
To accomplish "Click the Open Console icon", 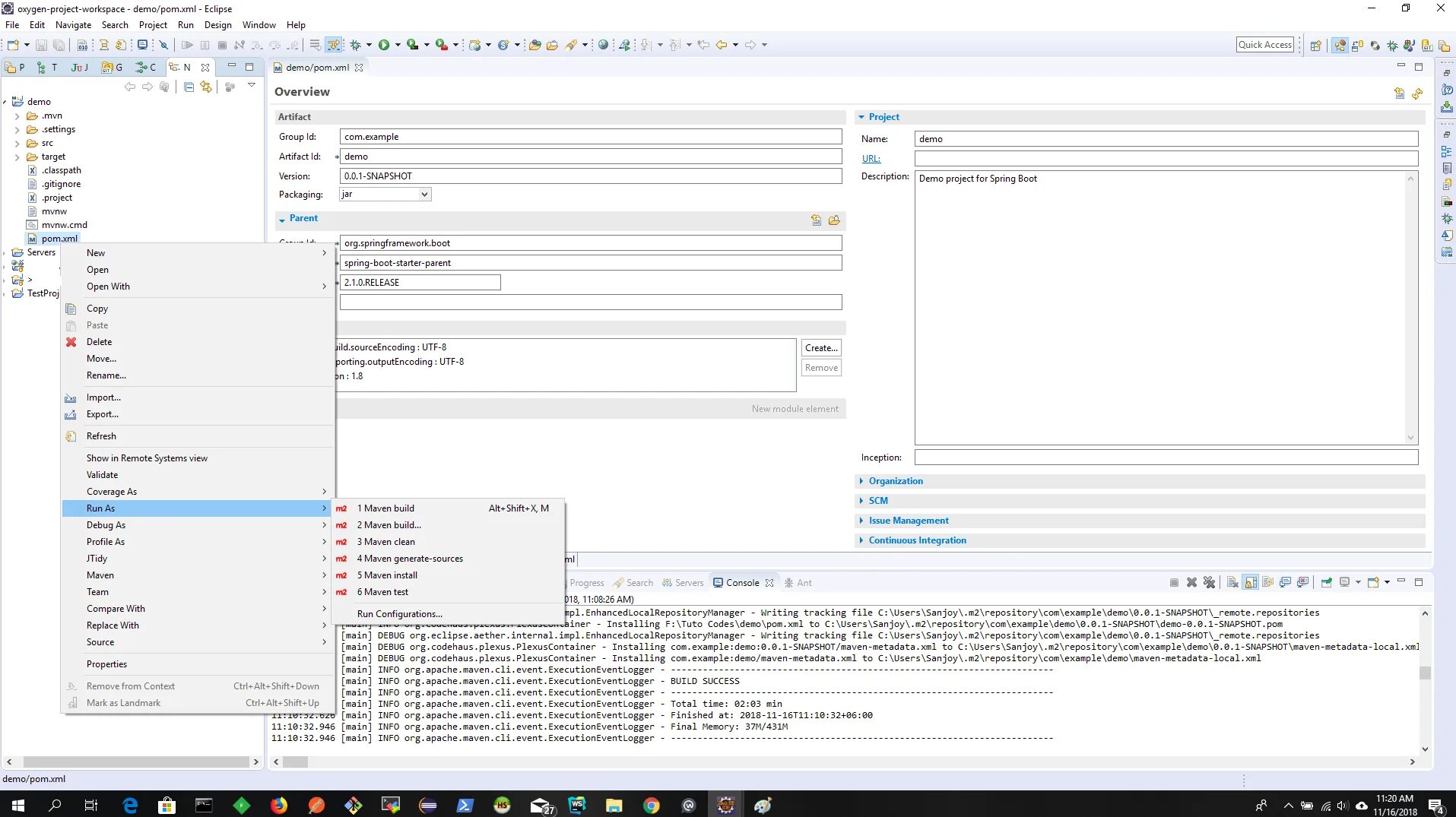I will [1373, 583].
